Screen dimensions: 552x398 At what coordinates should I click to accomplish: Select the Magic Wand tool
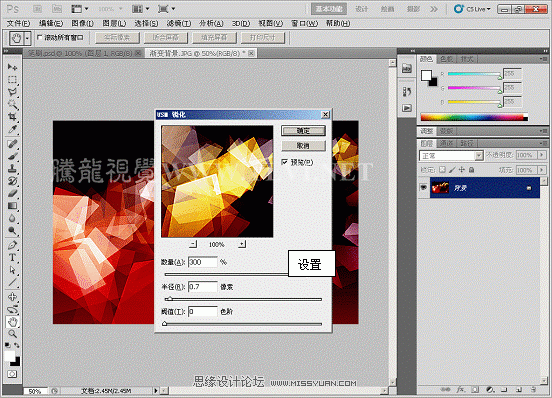(12, 104)
